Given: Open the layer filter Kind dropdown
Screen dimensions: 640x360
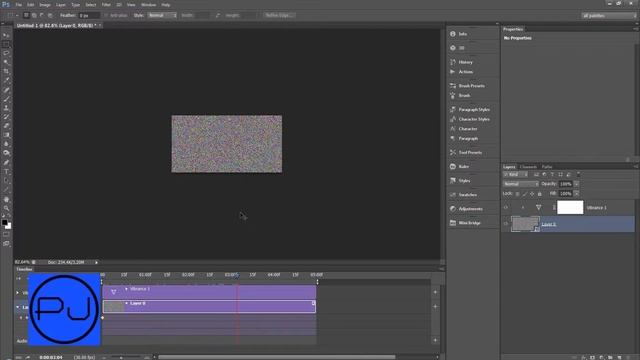Looking at the screenshot, I should (x=516, y=174).
